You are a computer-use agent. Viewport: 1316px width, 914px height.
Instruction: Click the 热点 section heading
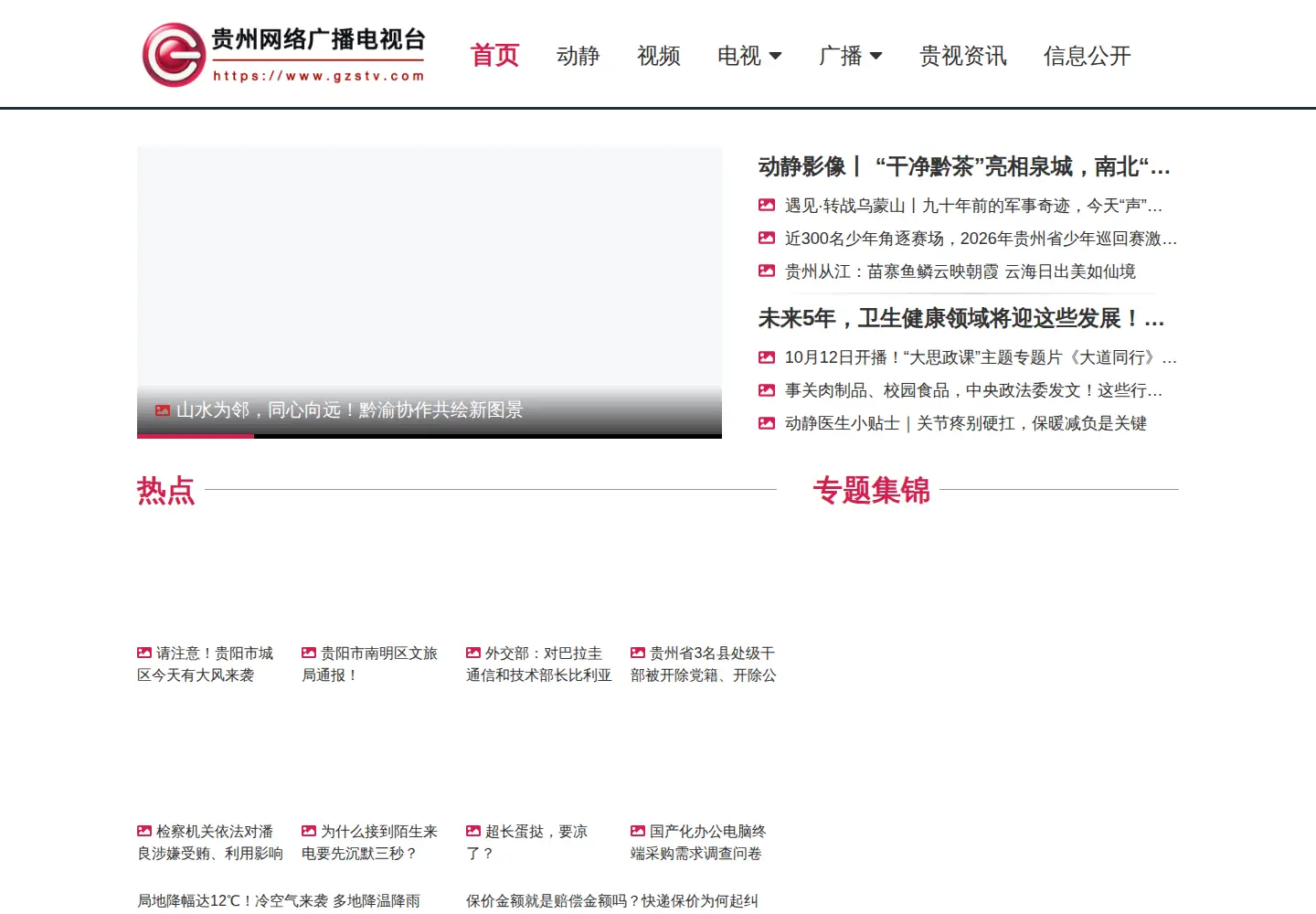pos(165,491)
